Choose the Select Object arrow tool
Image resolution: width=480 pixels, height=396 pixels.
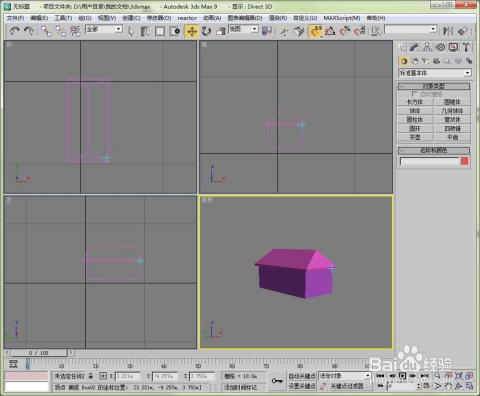click(131, 31)
